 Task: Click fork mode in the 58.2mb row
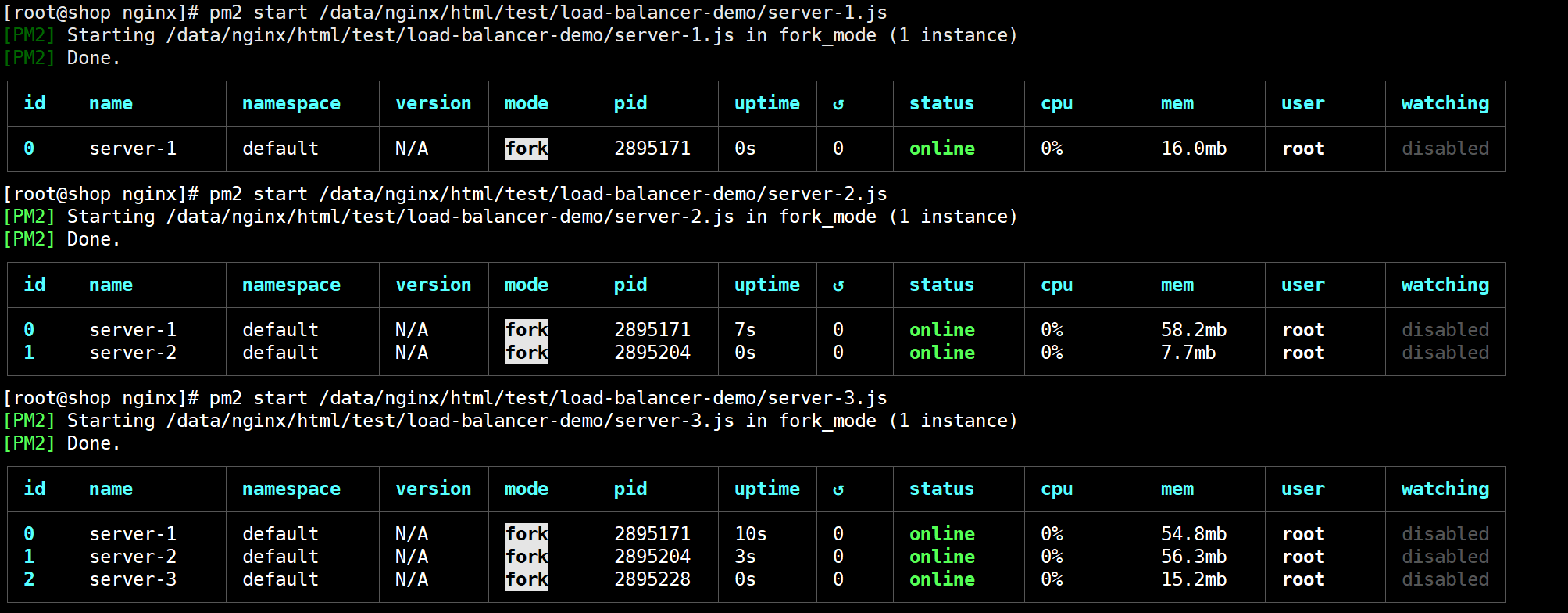click(527, 330)
